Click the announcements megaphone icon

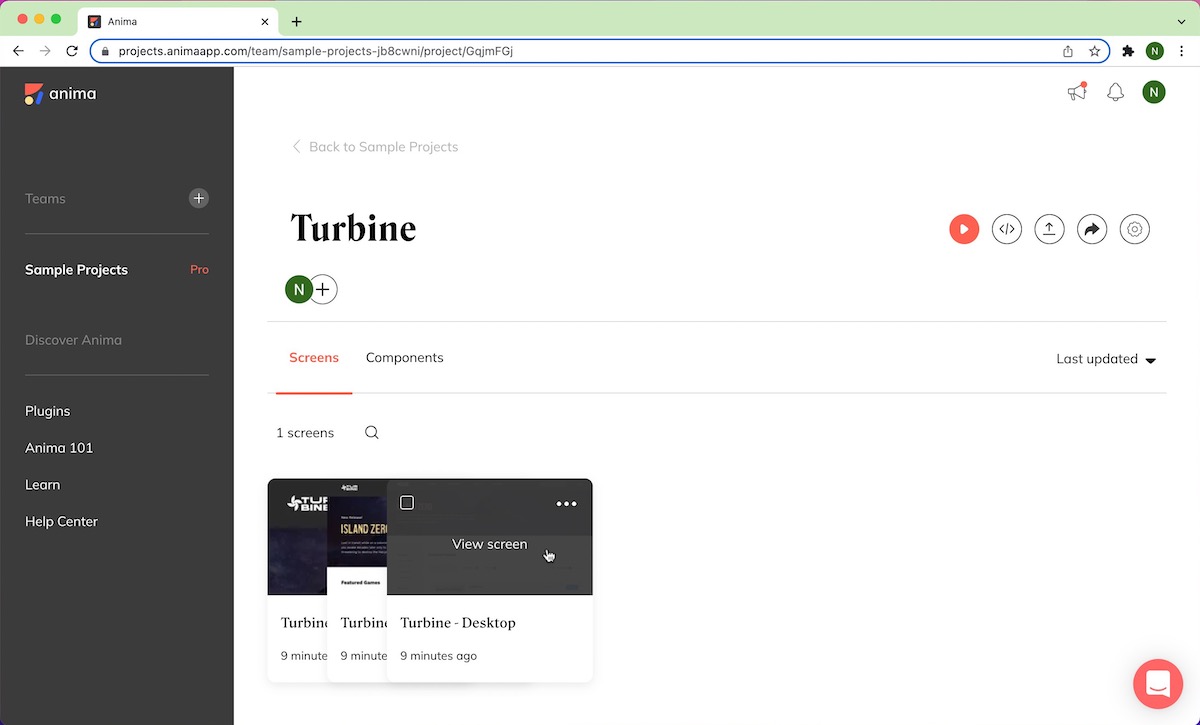(x=1076, y=92)
